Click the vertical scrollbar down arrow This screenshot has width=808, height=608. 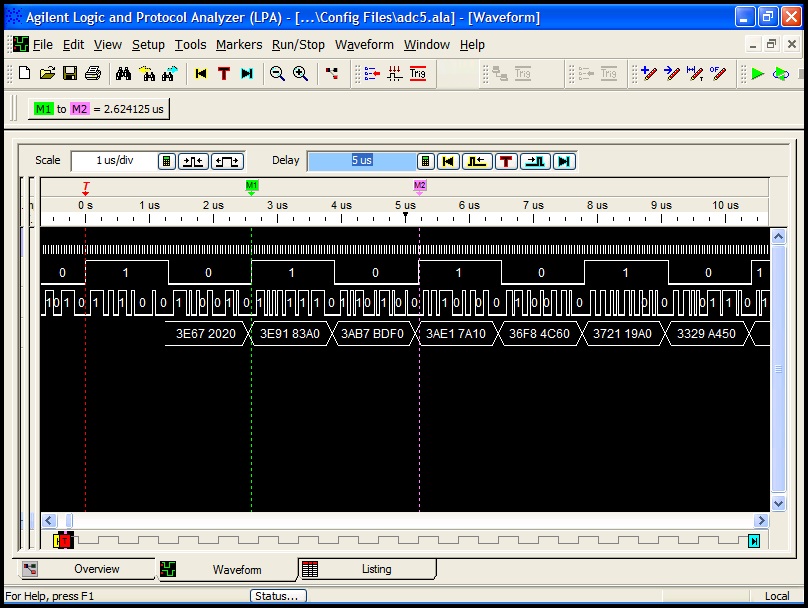pyautogui.click(x=778, y=503)
